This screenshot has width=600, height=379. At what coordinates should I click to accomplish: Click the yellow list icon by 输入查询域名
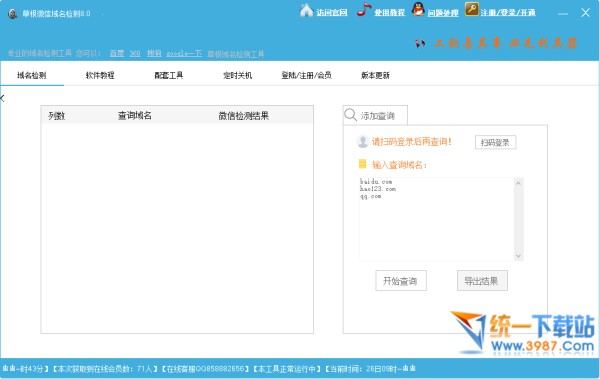362,164
